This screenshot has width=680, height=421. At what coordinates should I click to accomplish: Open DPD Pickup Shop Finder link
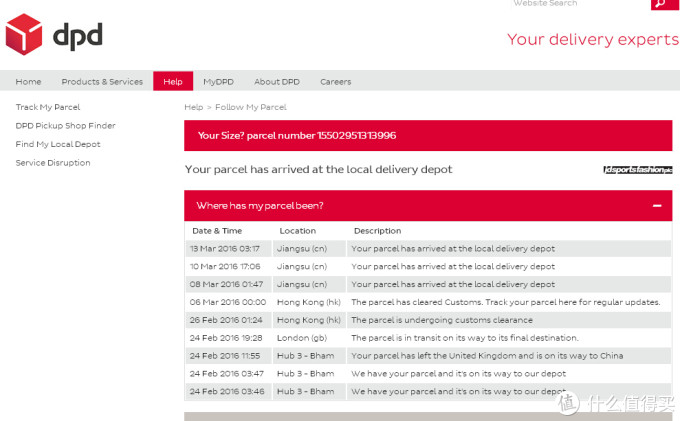[x=65, y=126]
